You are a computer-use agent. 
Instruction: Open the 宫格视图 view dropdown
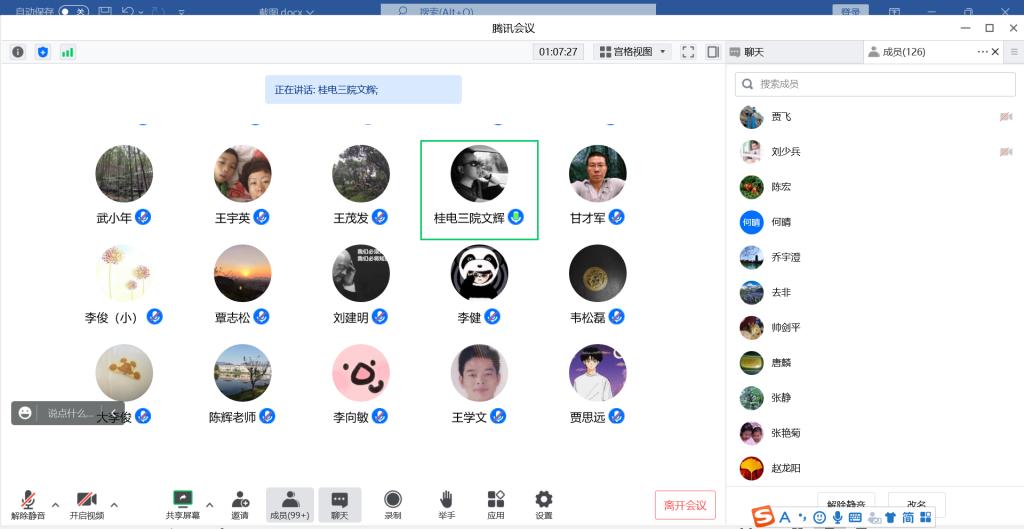pos(632,52)
